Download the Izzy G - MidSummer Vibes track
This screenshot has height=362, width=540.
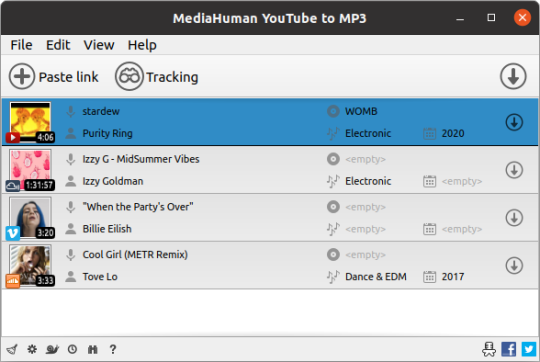click(x=514, y=170)
